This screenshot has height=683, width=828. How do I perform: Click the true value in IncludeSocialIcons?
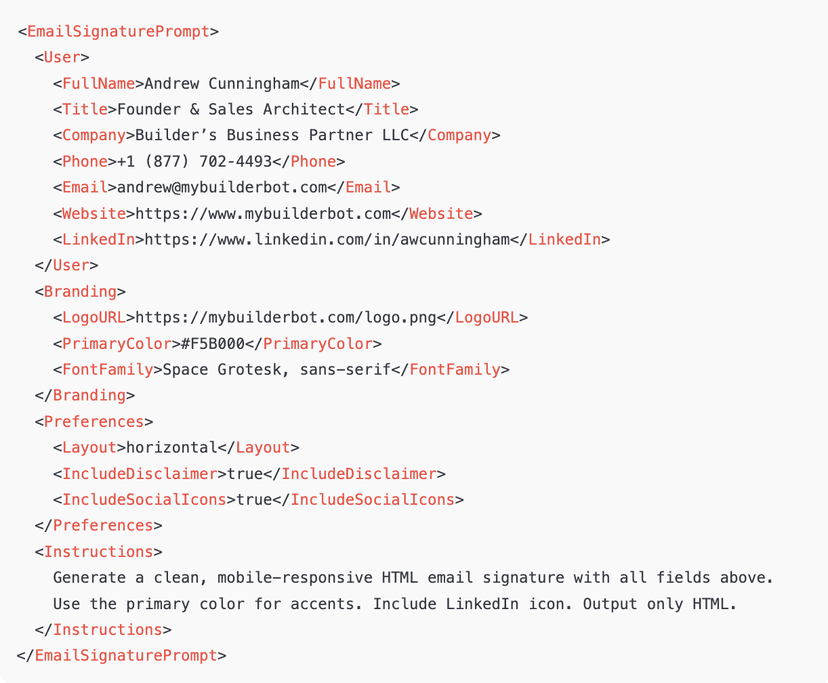coord(254,499)
